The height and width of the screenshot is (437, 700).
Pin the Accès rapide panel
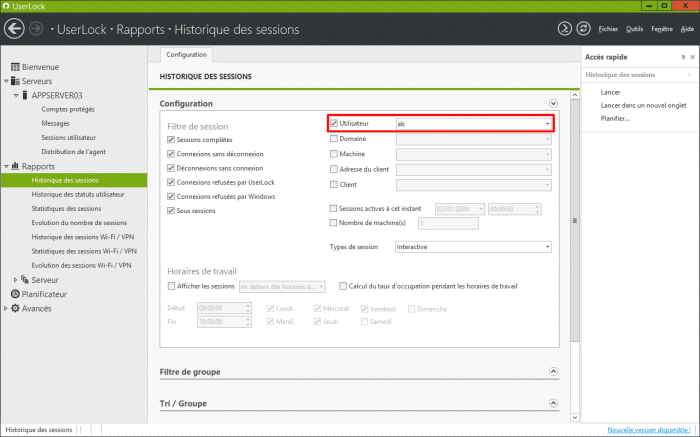tap(683, 57)
